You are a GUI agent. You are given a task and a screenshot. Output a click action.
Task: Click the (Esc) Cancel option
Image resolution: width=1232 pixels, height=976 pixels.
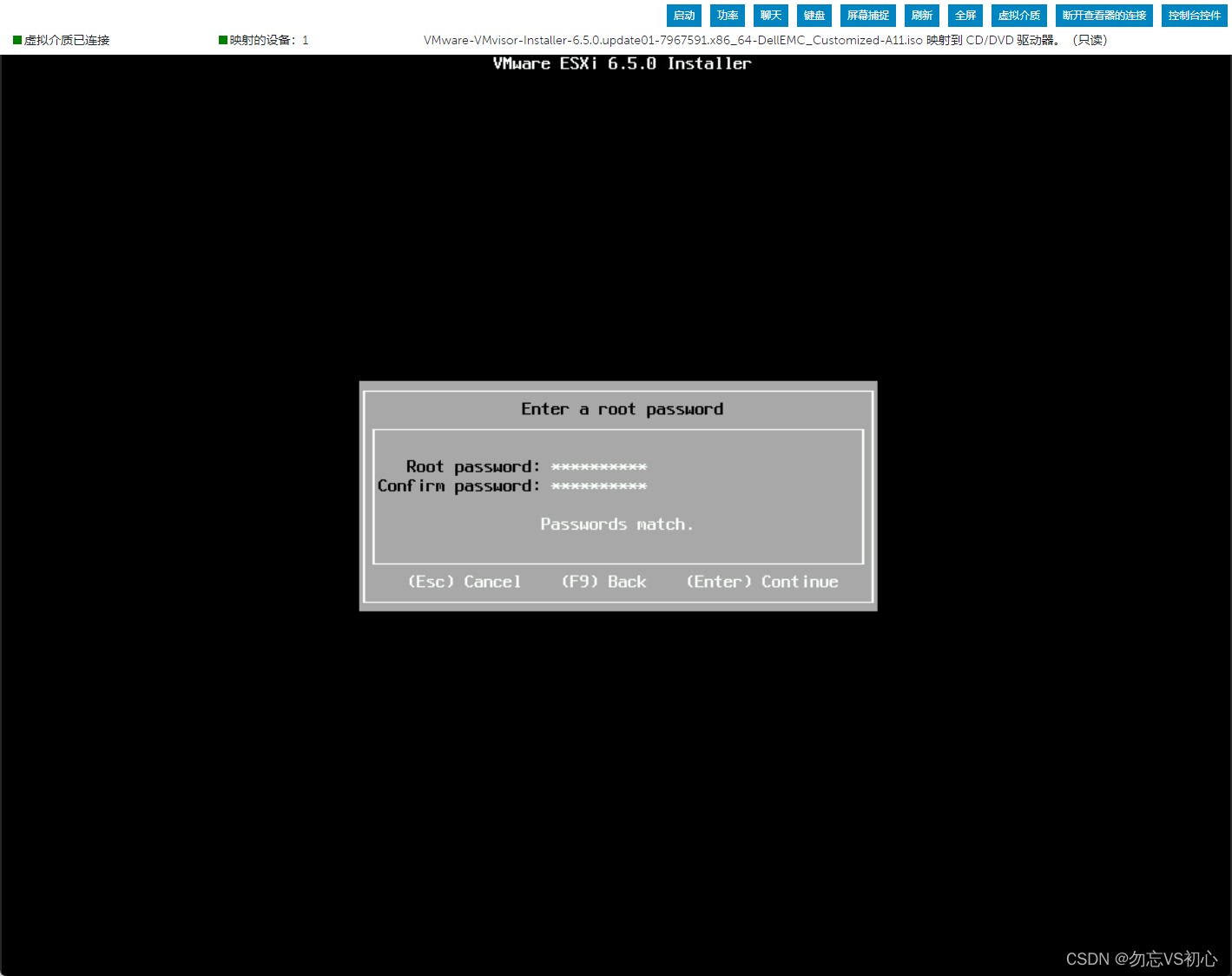pos(464,582)
